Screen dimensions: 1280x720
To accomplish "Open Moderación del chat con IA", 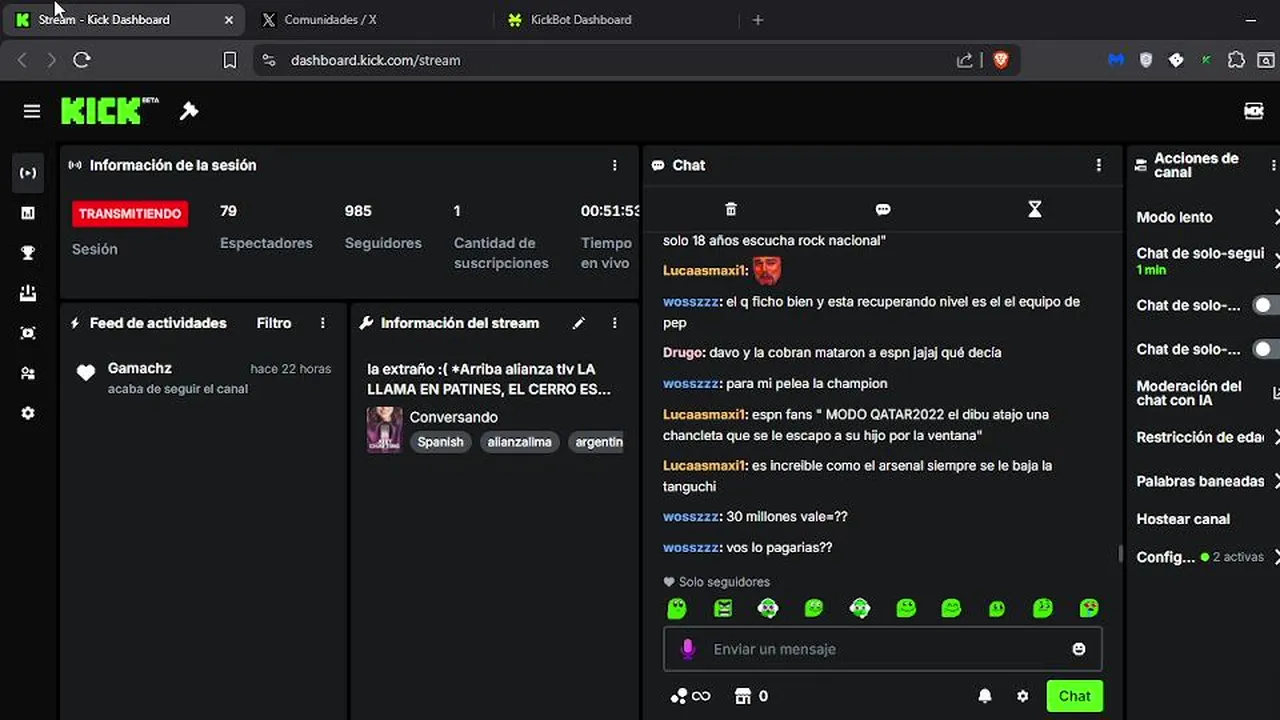I will [1208, 393].
